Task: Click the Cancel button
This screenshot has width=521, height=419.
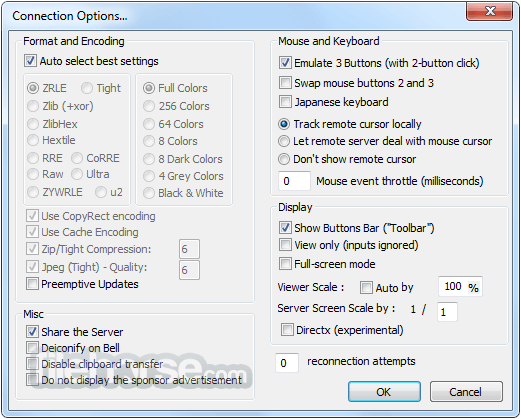Action: pyautogui.click(x=466, y=392)
